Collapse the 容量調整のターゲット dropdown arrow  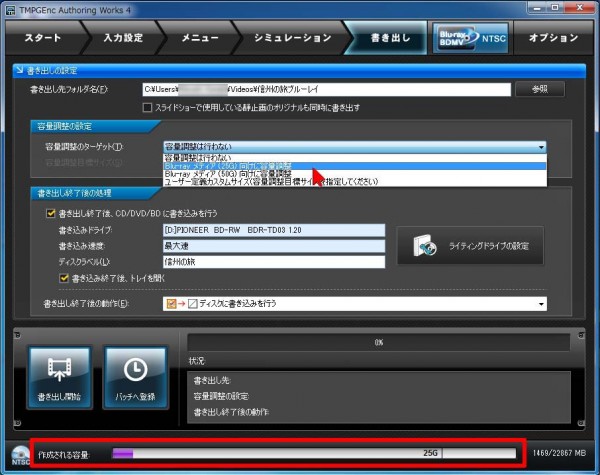tap(541, 147)
